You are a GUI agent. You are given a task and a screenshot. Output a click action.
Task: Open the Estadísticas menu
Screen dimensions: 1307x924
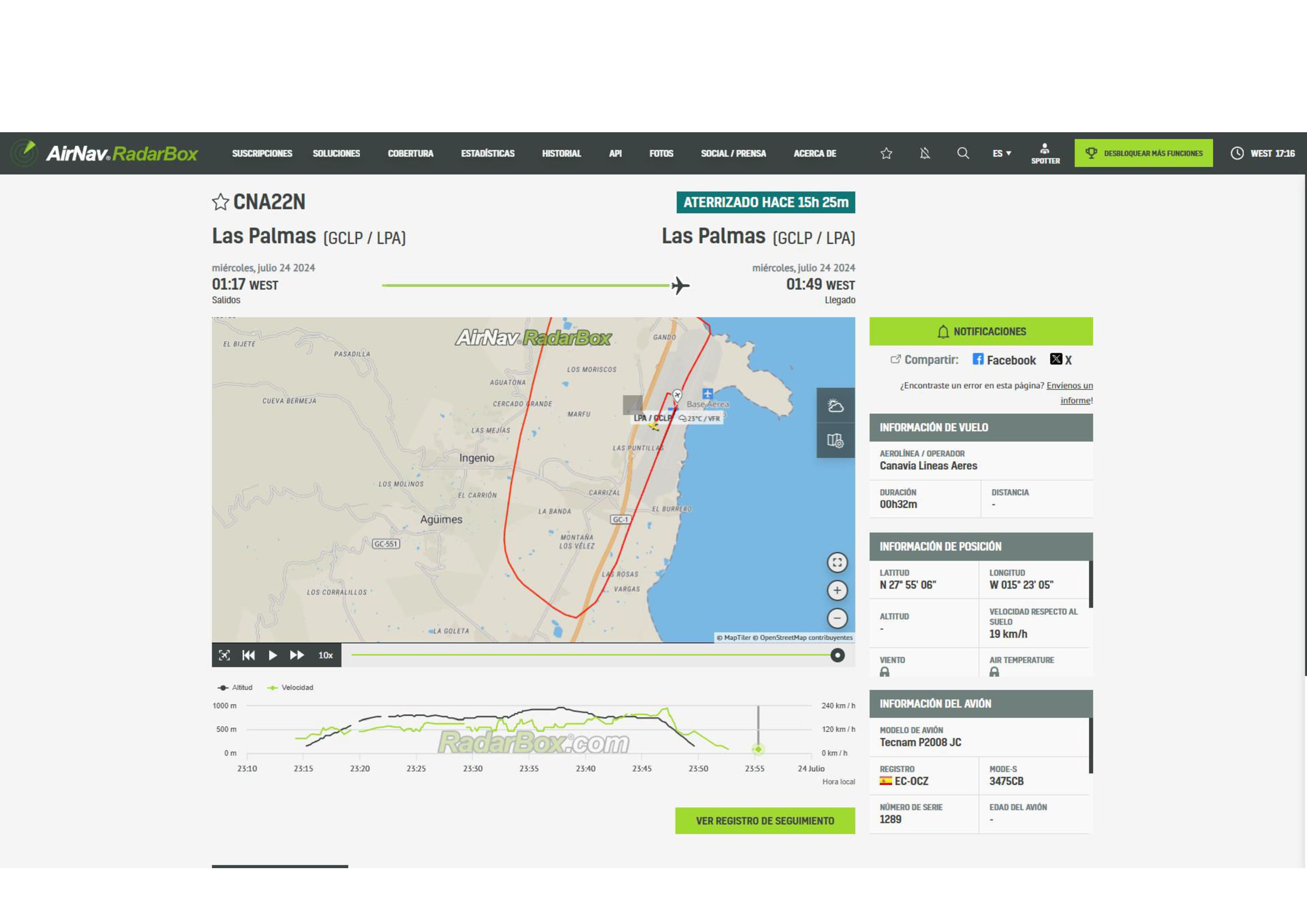[x=487, y=153]
